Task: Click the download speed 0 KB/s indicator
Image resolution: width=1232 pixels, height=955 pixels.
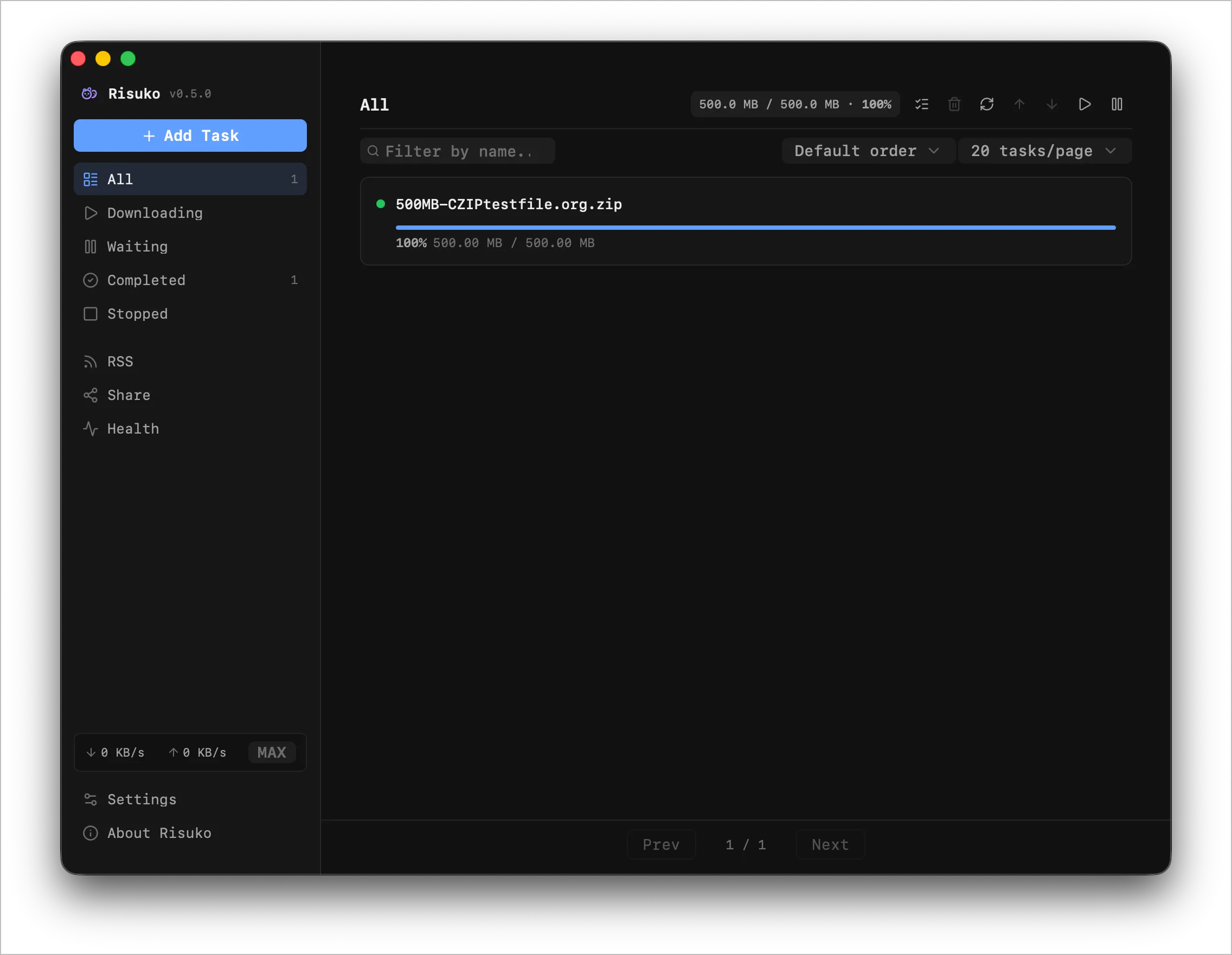Action: tap(115, 753)
